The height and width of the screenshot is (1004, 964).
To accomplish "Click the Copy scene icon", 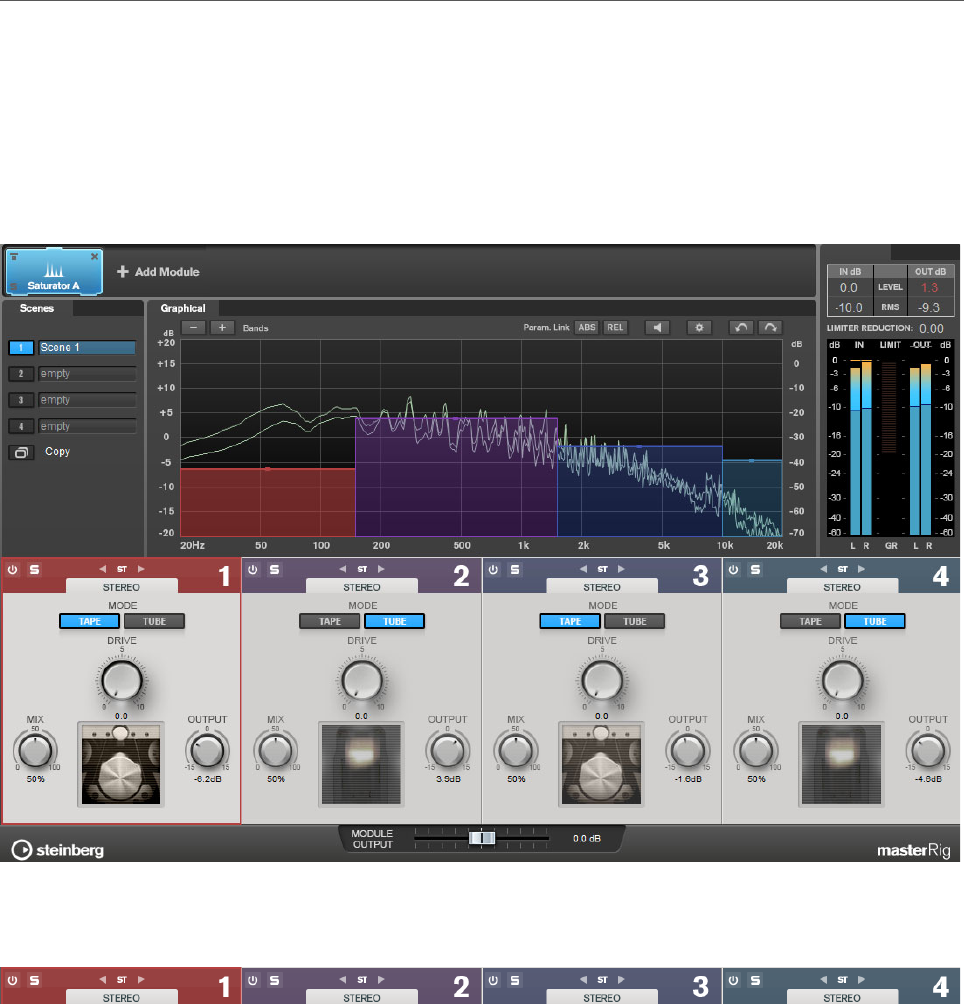I will (21, 452).
